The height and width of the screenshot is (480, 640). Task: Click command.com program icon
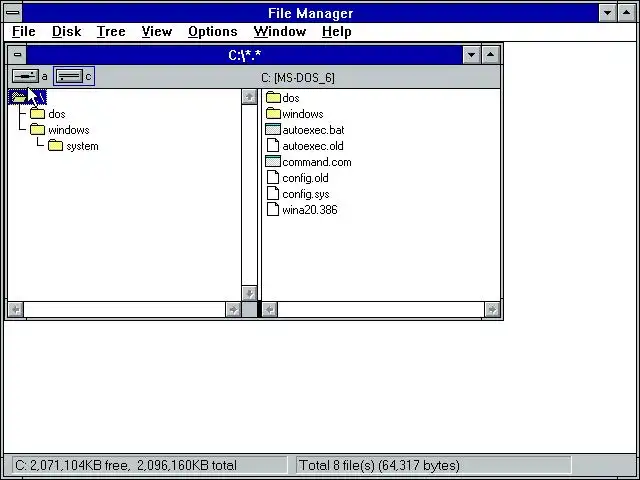[x=273, y=162]
